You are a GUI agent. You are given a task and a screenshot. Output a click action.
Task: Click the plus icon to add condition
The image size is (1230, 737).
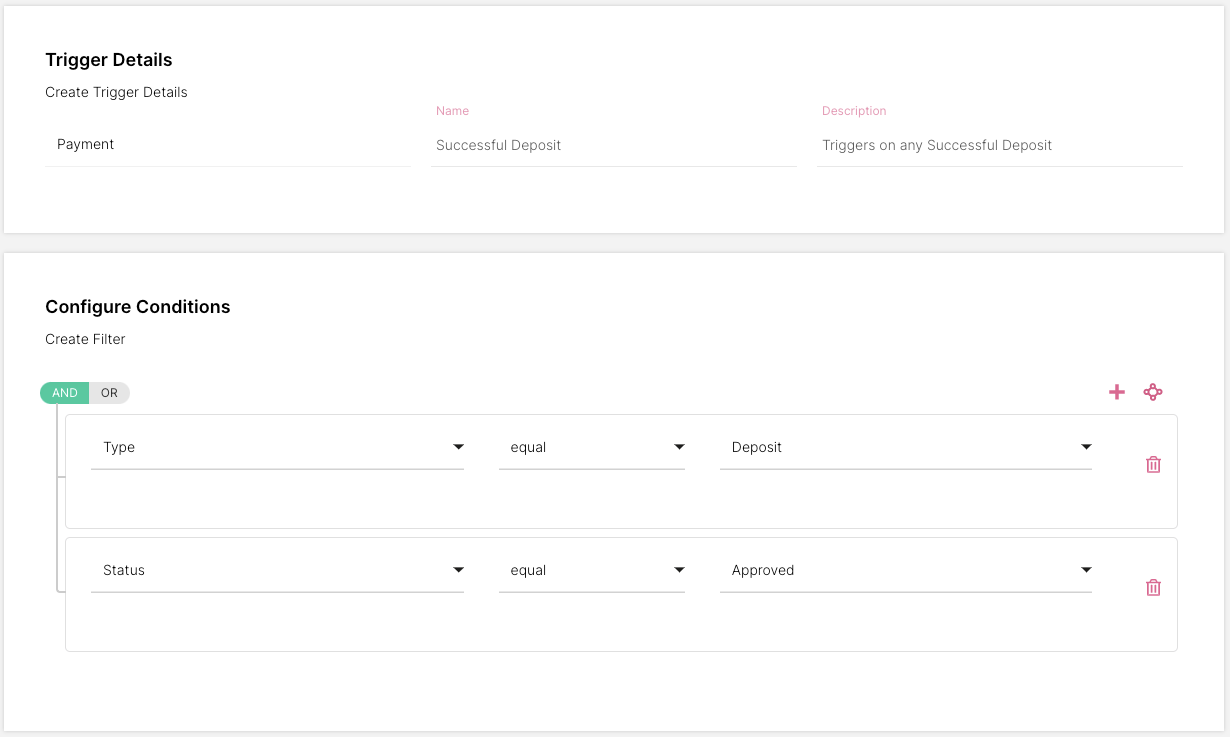[1117, 392]
